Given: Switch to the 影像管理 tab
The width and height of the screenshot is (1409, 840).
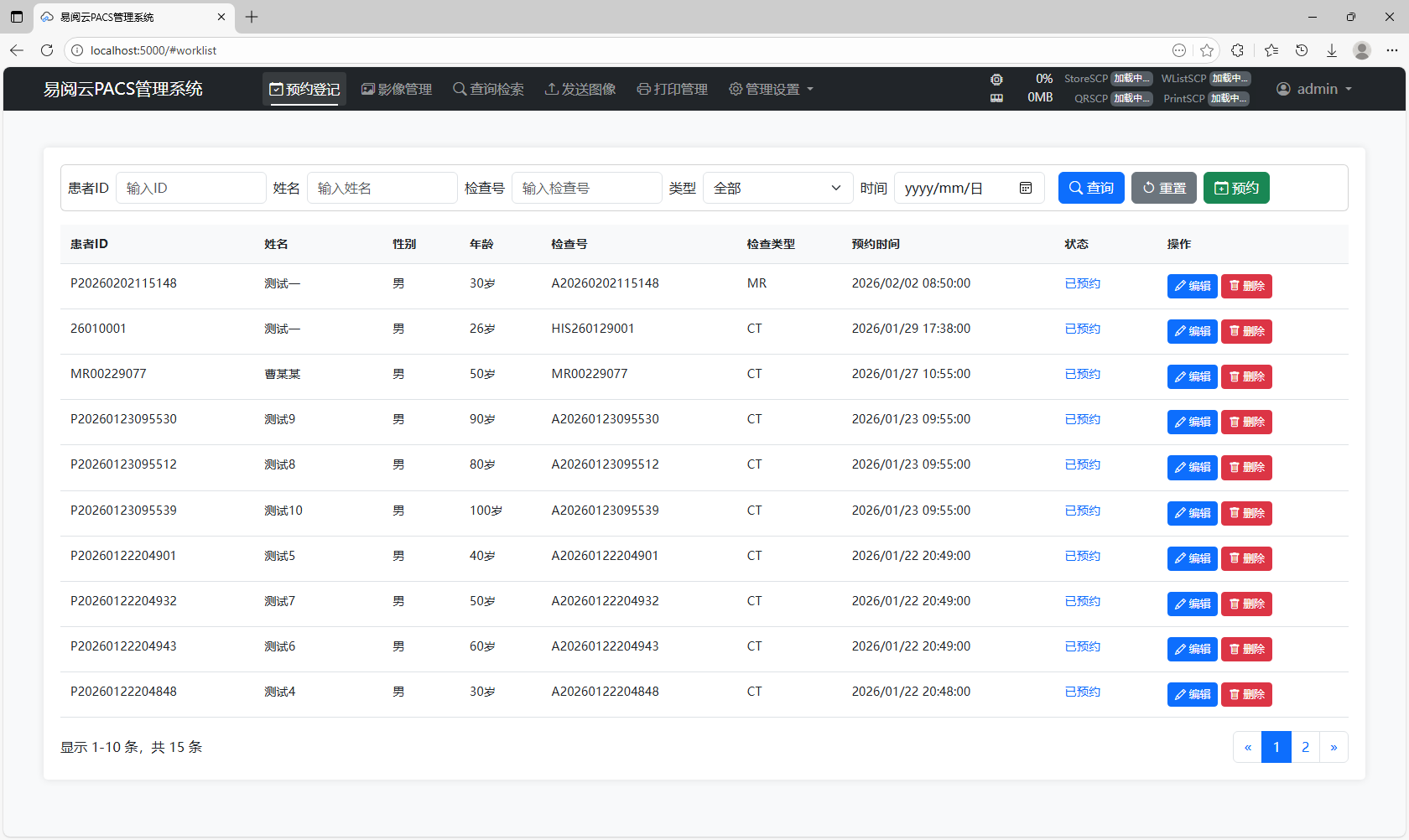Looking at the screenshot, I should pyautogui.click(x=397, y=89).
